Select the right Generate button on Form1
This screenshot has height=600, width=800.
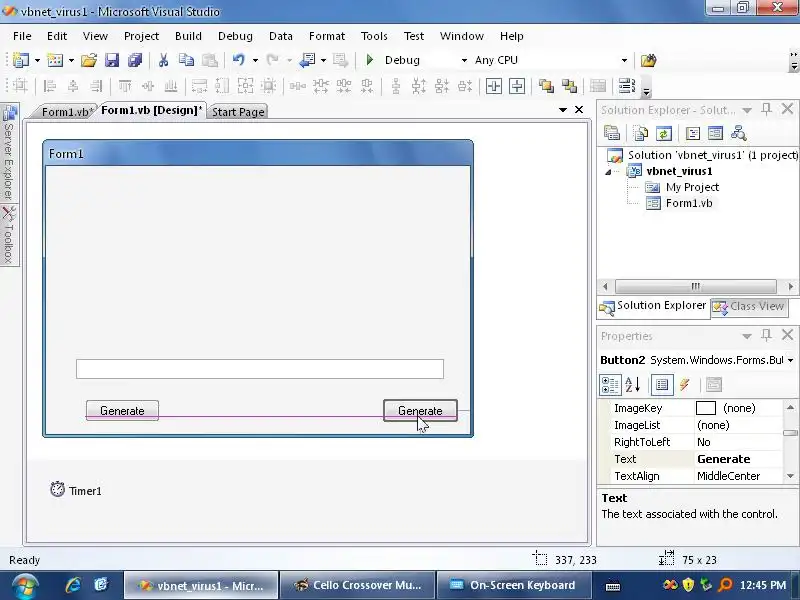420,411
